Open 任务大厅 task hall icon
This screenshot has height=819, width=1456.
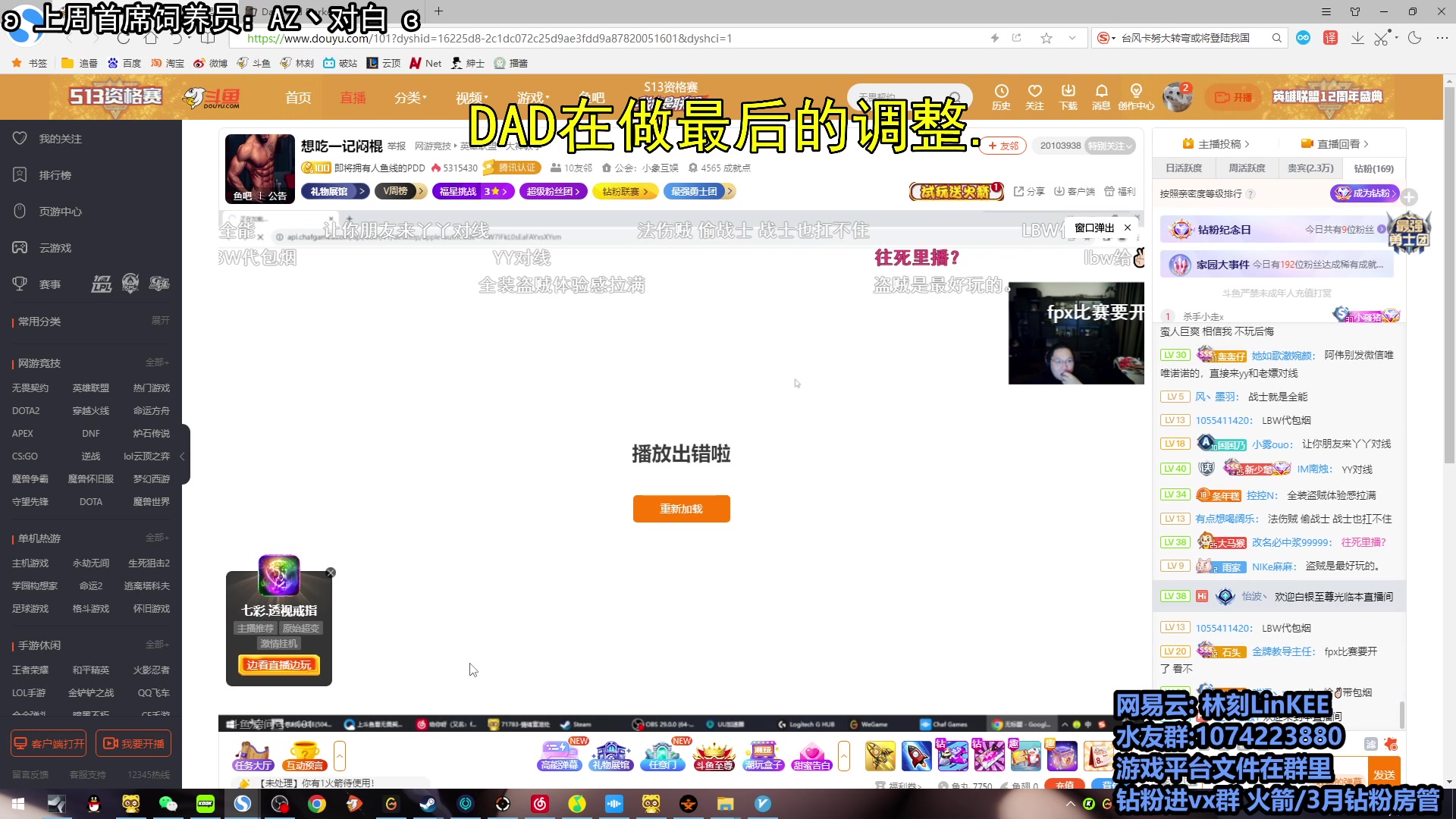pos(253,755)
